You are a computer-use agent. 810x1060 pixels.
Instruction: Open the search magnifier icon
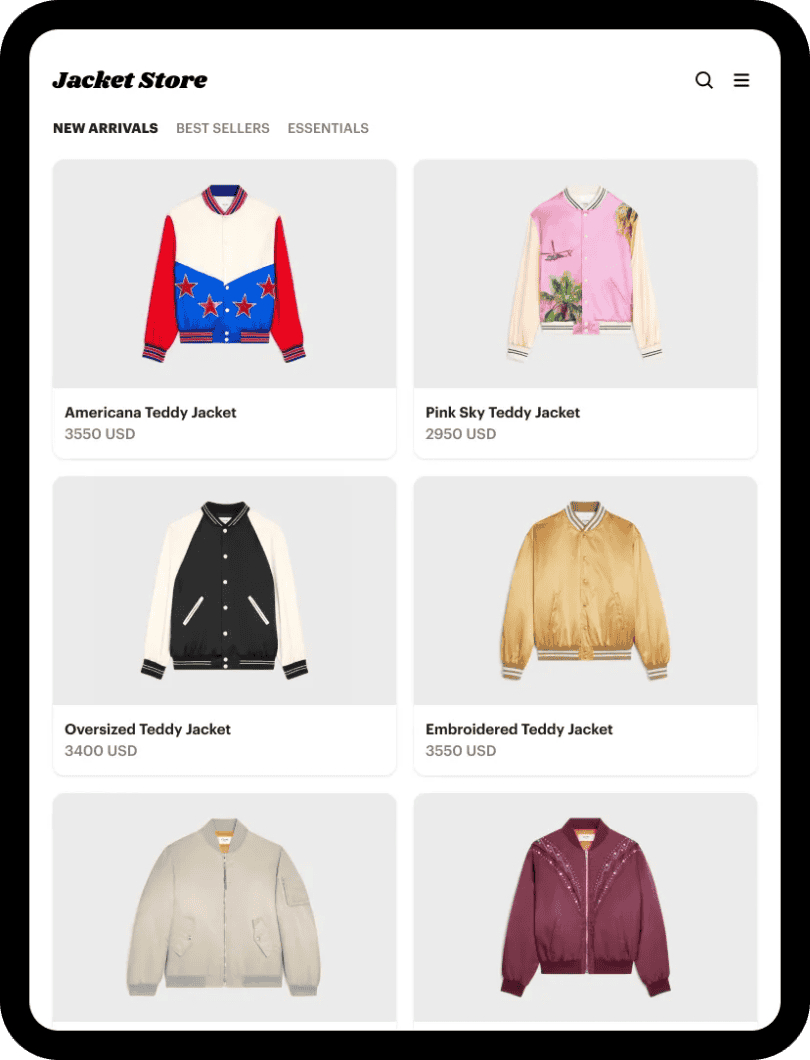[x=704, y=80]
